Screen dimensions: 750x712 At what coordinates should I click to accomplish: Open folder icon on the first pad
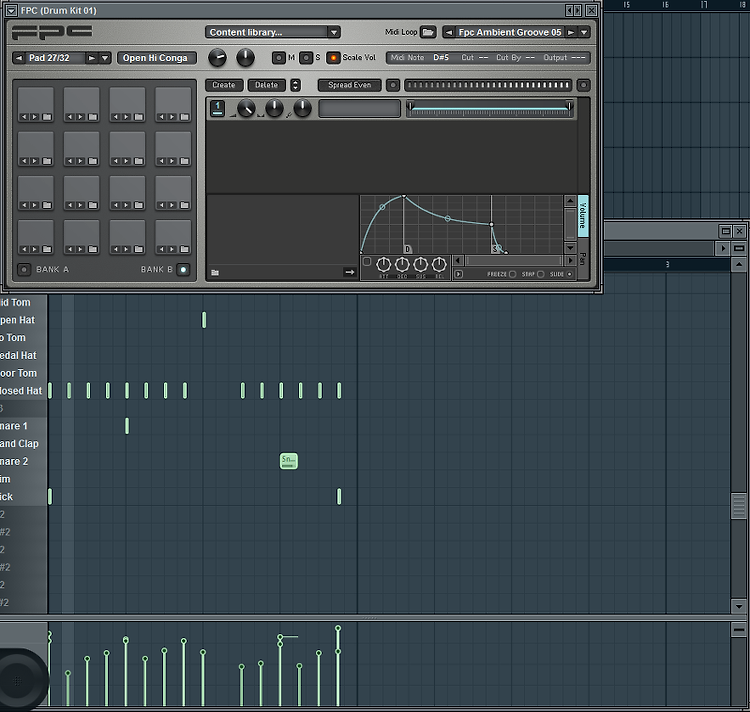[x=47, y=117]
